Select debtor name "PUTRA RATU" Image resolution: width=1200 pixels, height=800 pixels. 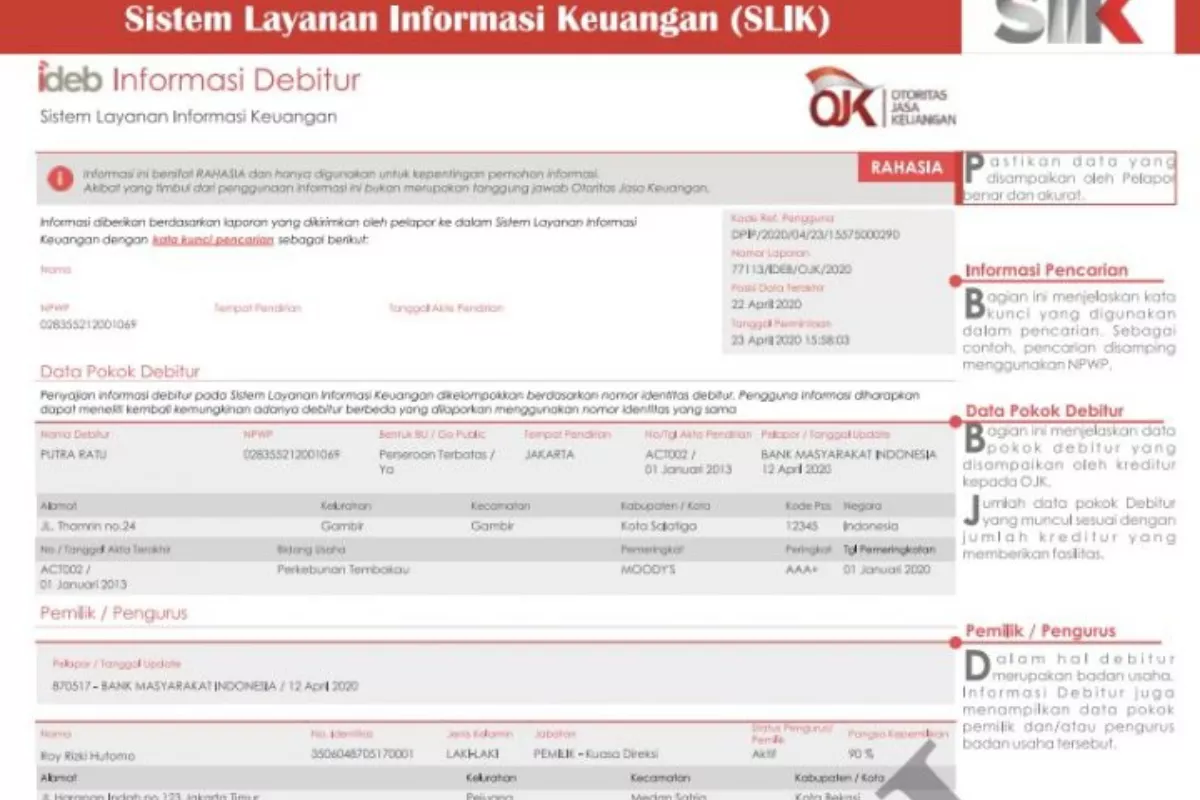(x=73, y=454)
